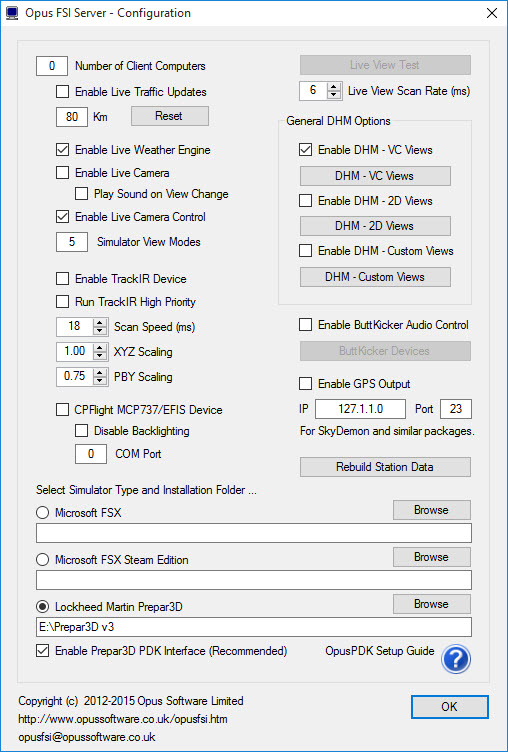Click the GPS Port field
The height and width of the screenshot is (752, 508).
click(x=456, y=409)
